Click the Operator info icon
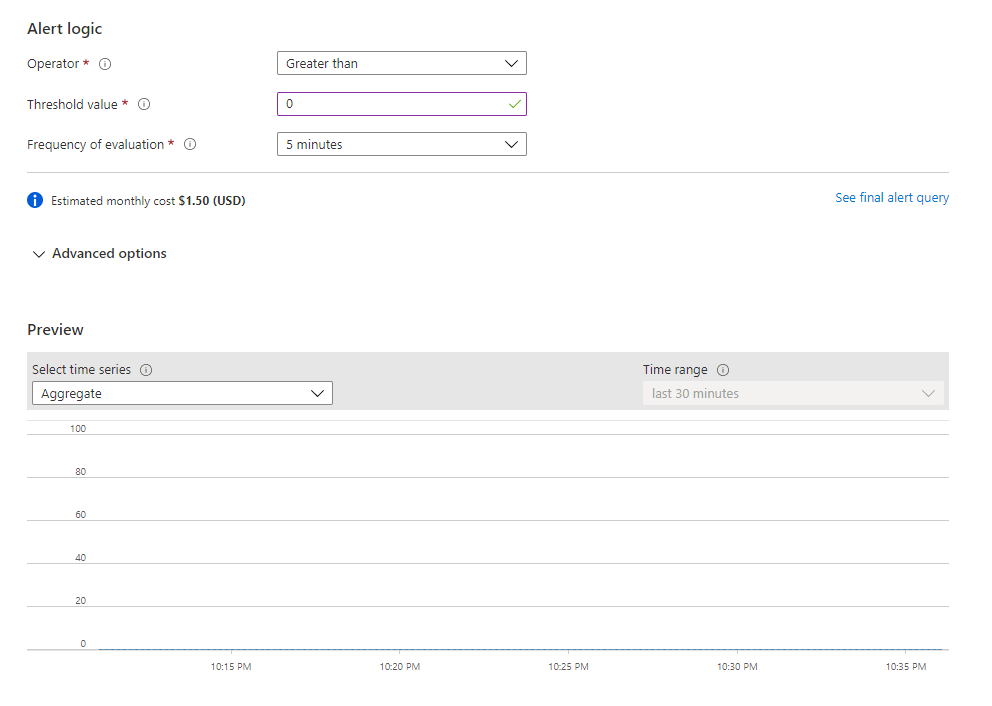The image size is (992, 706). coord(105,64)
